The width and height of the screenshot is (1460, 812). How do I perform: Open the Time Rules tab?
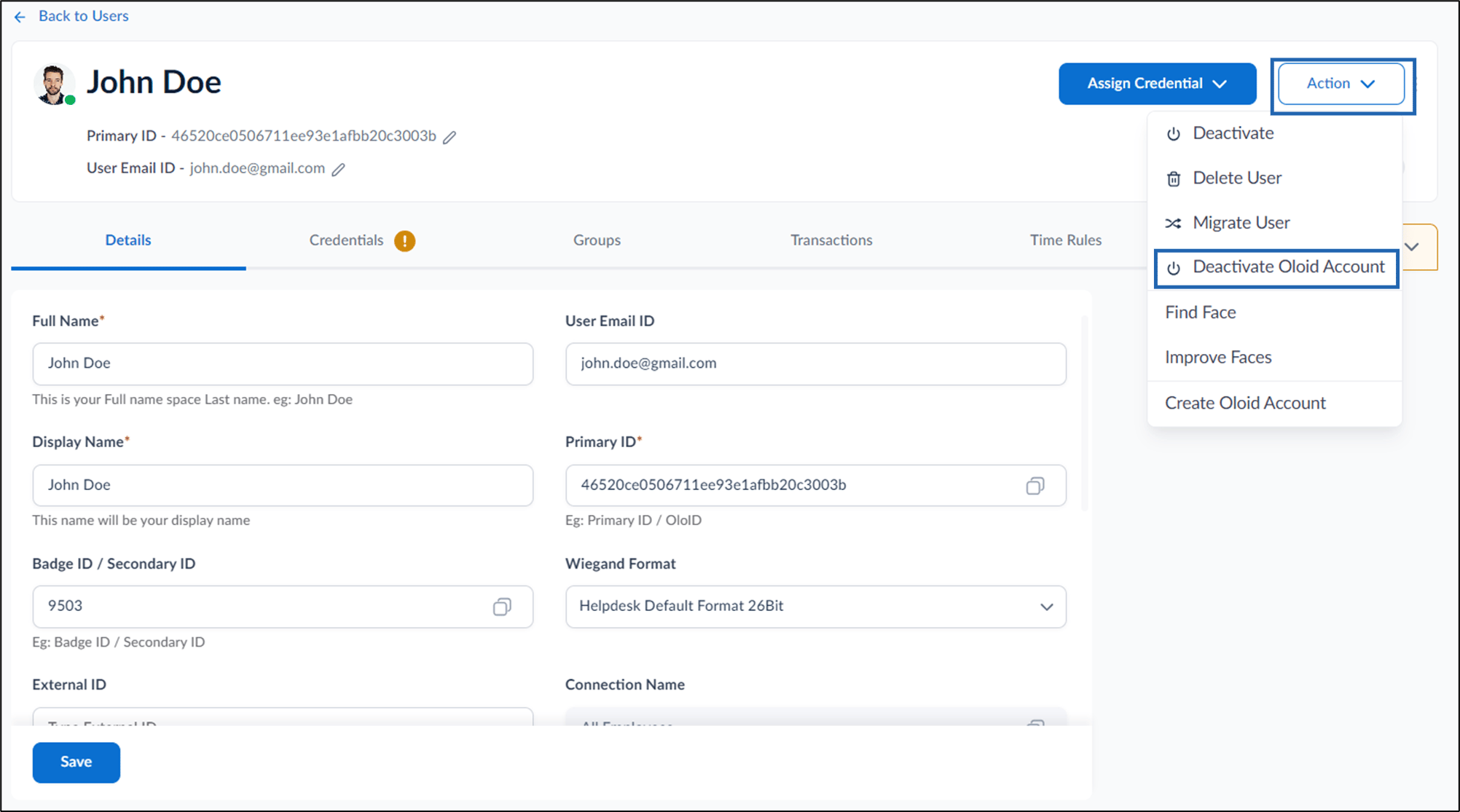click(1066, 240)
